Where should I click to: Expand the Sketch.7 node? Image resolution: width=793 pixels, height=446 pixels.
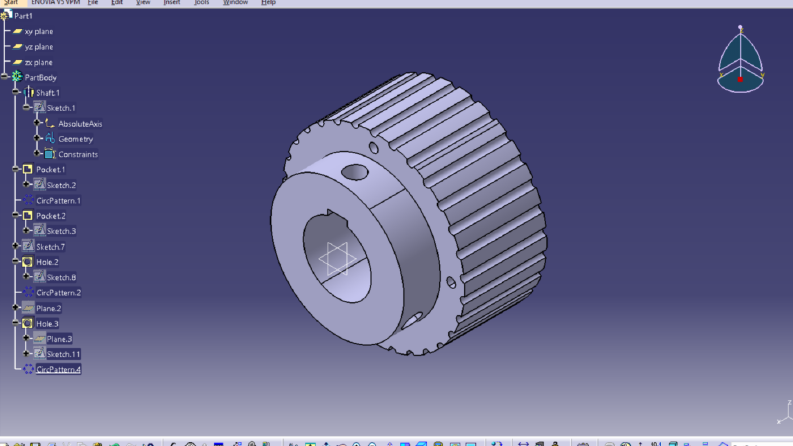[16, 246]
